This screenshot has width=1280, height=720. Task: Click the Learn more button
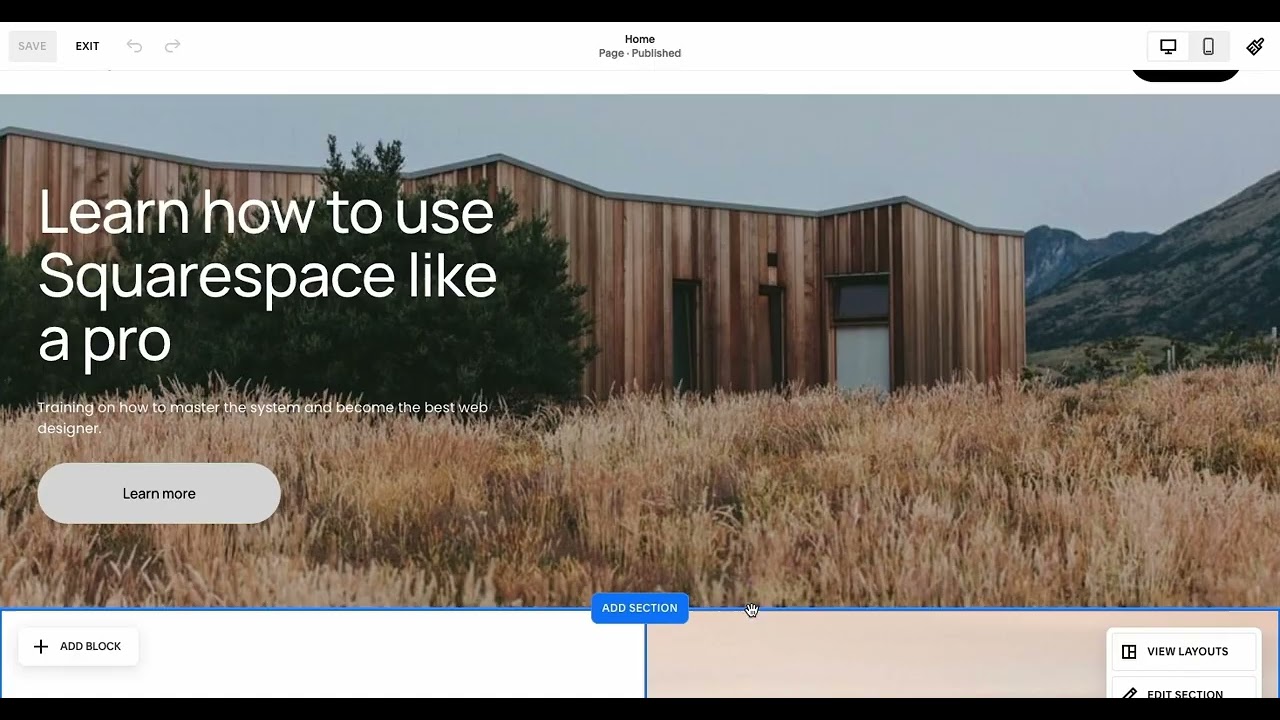159,494
